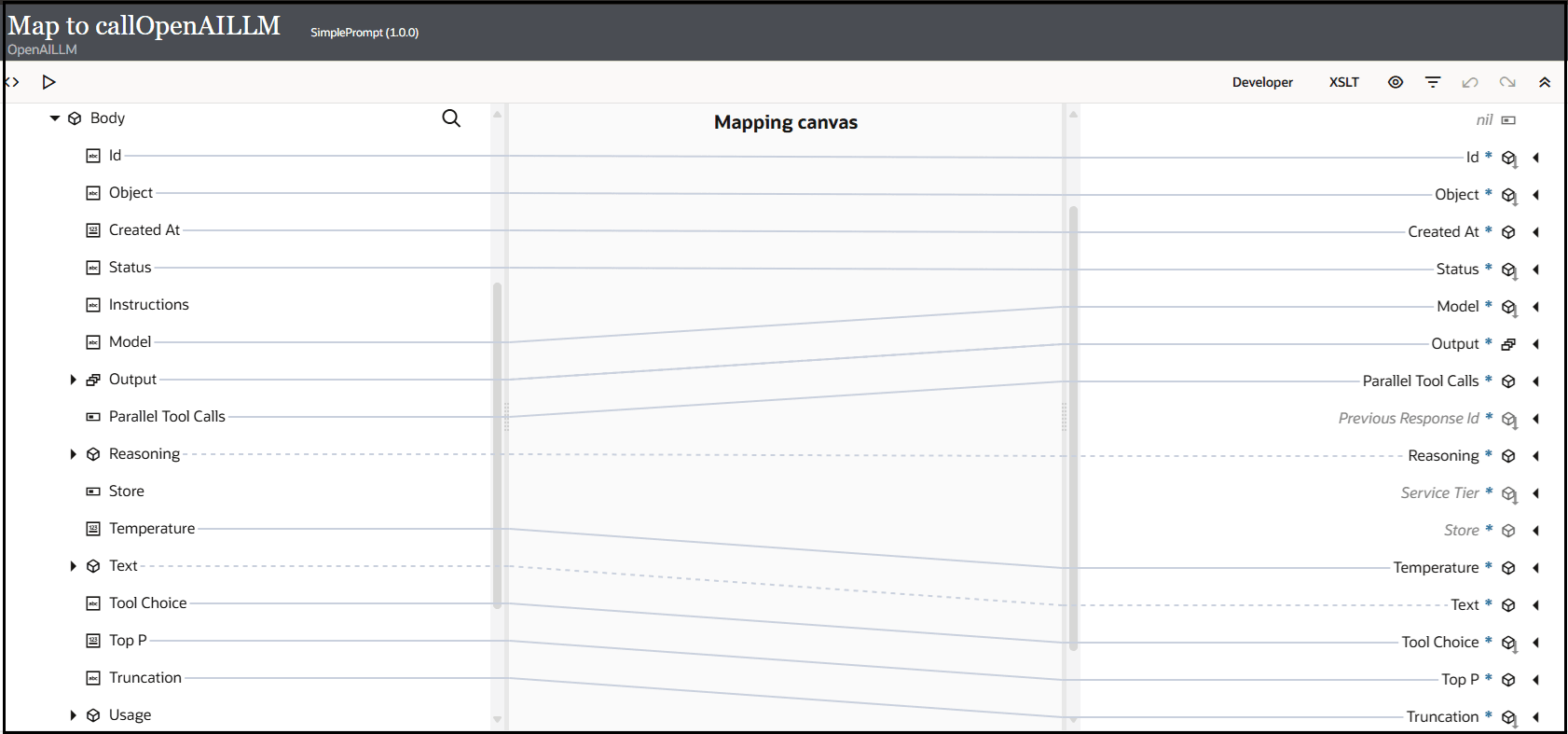Expand target Output row arrow
This screenshot has width=1568, height=734.
pos(1535,344)
